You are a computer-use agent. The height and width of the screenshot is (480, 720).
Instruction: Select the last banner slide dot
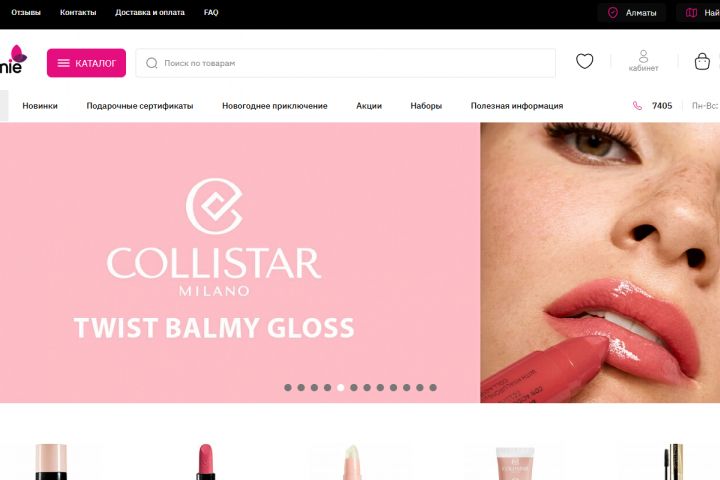coord(433,388)
